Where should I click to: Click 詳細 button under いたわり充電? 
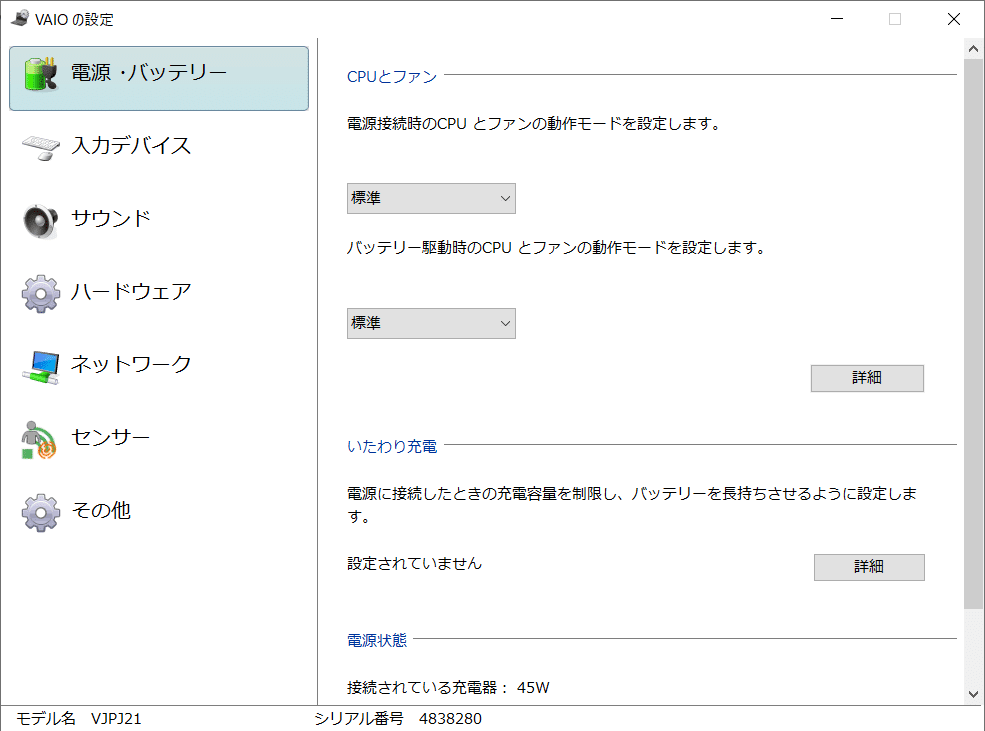869,567
